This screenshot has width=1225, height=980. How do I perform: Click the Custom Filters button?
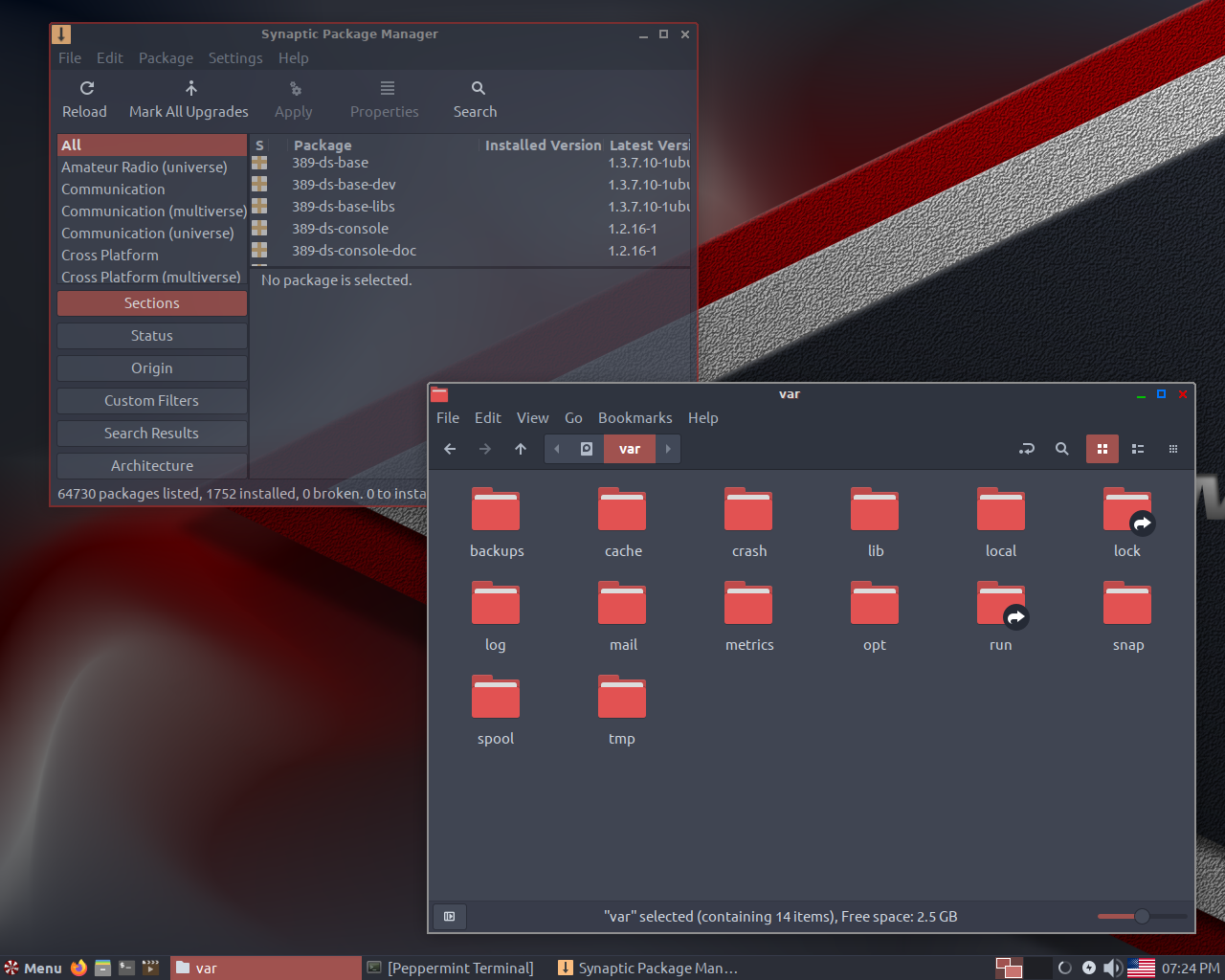click(x=152, y=401)
